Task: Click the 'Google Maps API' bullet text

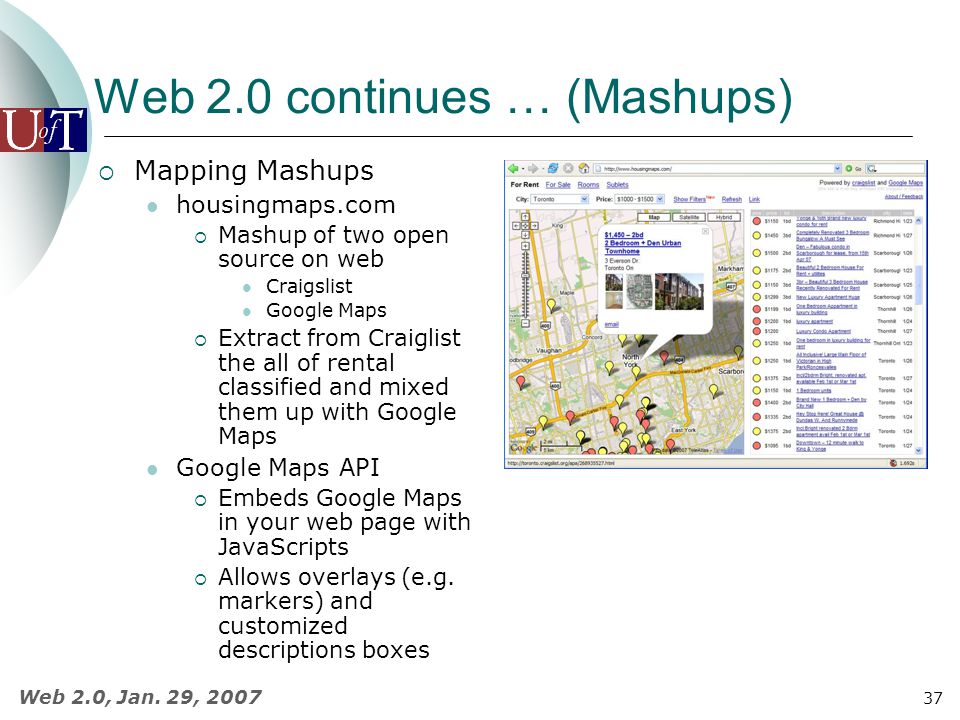Action: [x=277, y=468]
